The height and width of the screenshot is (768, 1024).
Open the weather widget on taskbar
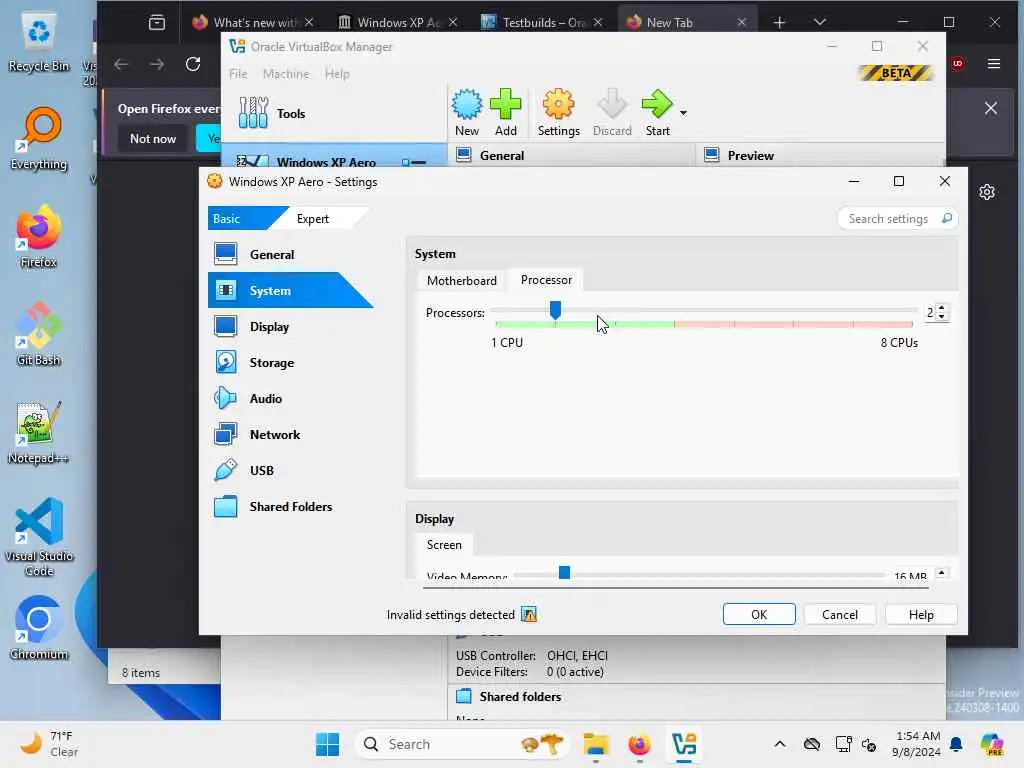coord(49,744)
